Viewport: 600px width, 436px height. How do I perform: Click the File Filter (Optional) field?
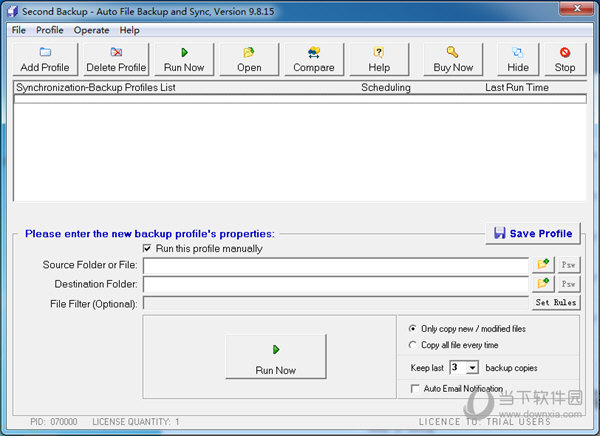coord(336,303)
